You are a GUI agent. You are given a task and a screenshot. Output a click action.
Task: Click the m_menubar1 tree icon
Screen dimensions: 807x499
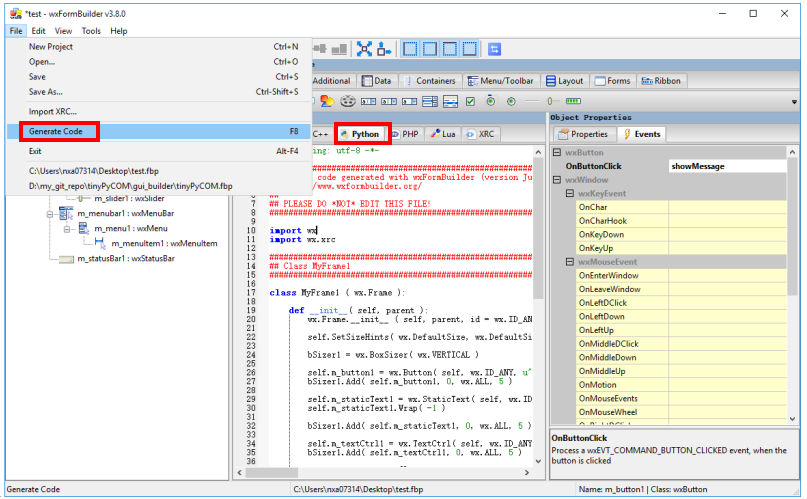[x=66, y=213]
